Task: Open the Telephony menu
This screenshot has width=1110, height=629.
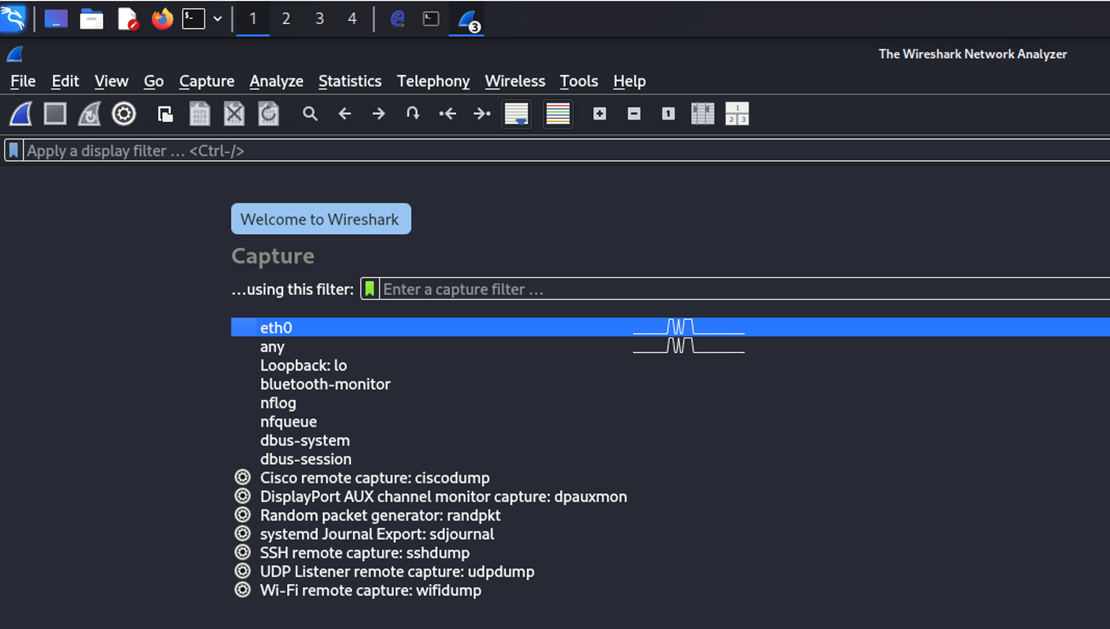Action: [433, 81]
